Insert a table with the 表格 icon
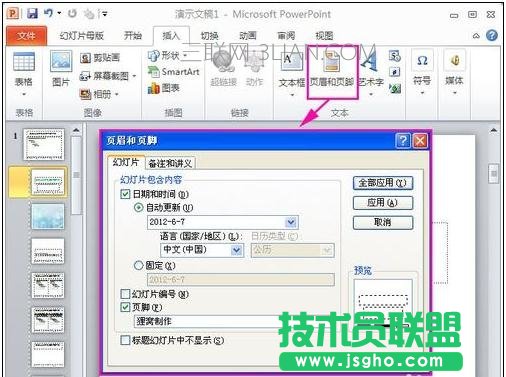The image size is (506, 377). 24,62
